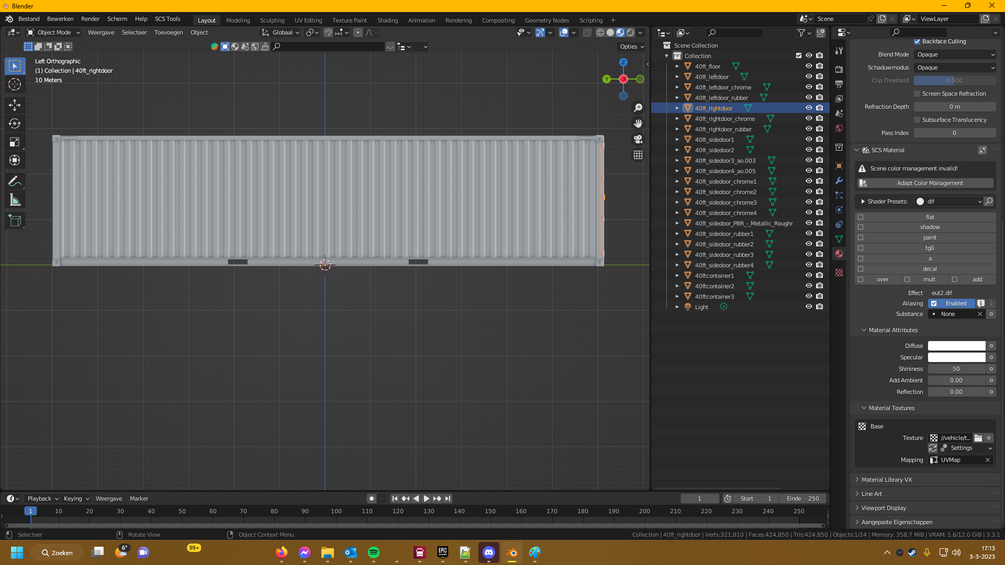Open the Blend Mode dropdown
The height and width of the screenshot is (565, 1005).
(954, 54)
